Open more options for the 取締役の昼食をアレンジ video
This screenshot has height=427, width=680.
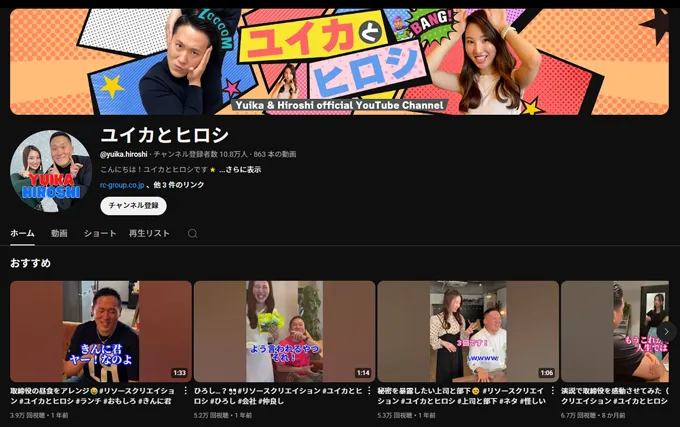(x=186, y=391)
